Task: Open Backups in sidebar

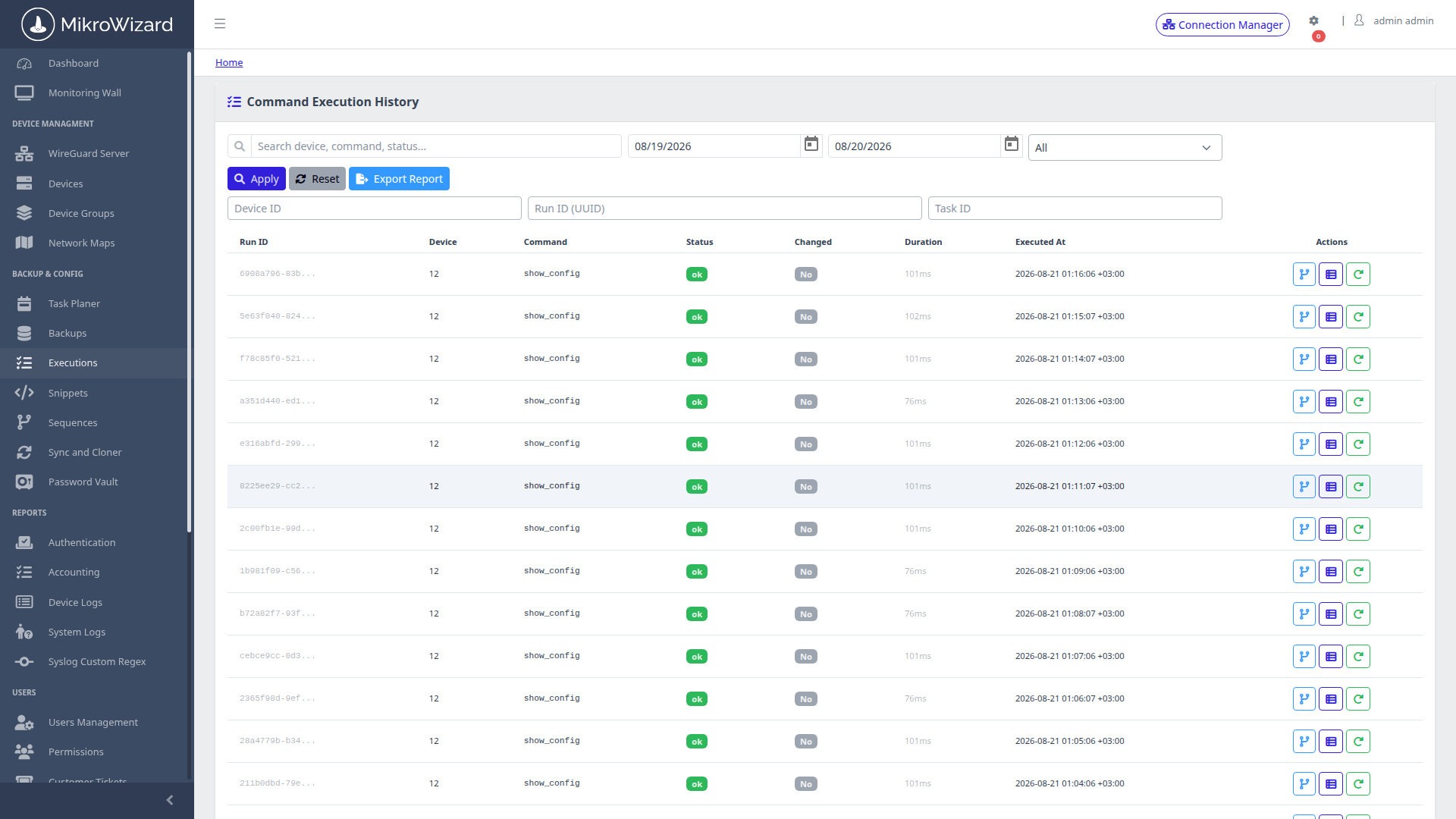Action: [94, 334]
